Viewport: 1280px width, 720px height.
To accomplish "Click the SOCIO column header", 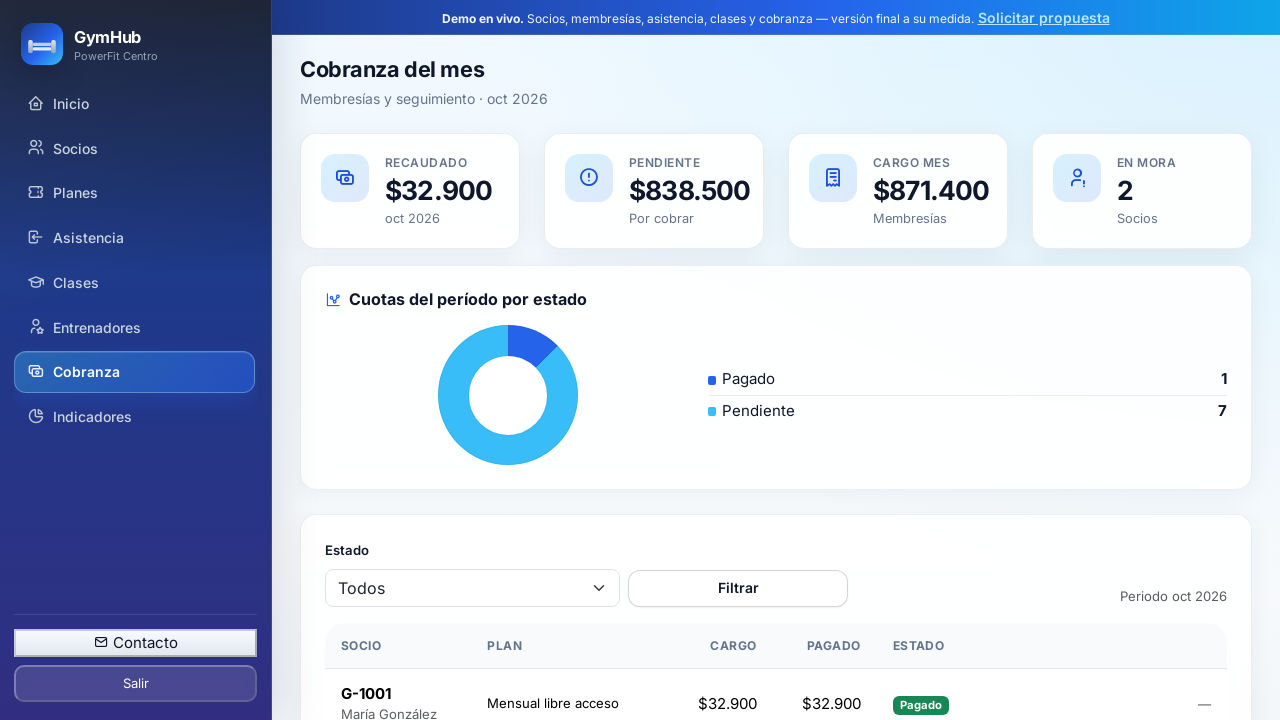I will click(x=361, y=646).
